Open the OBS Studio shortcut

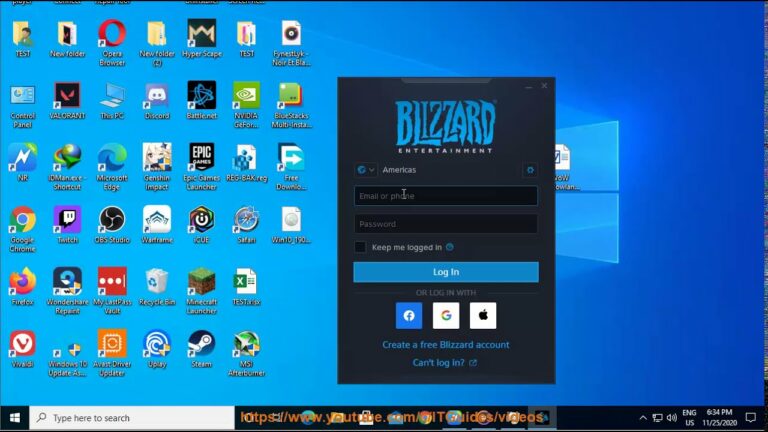pos(112,225)
